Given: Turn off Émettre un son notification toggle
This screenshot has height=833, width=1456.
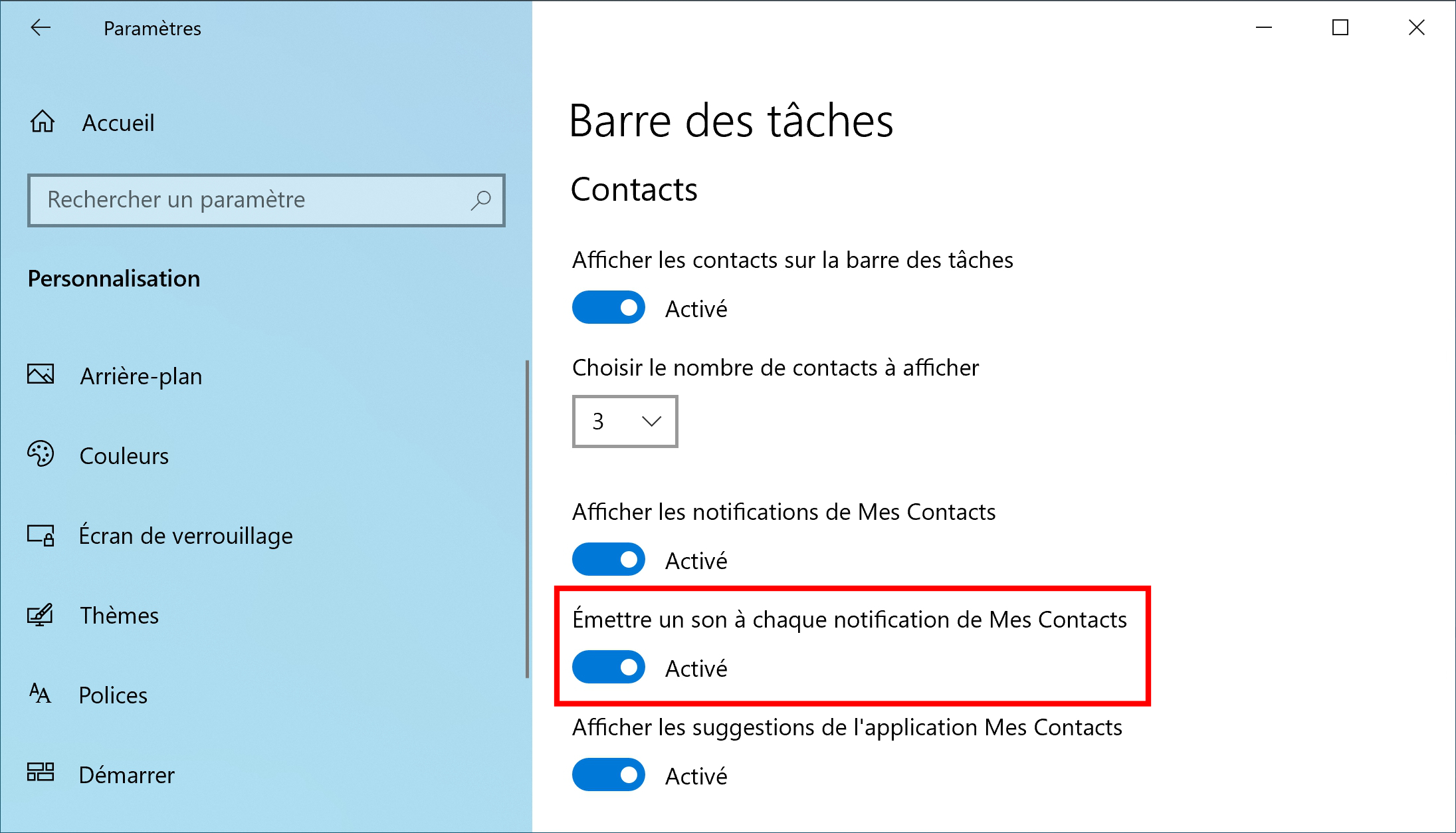Looking at the screenshot, I should (608, 667).
